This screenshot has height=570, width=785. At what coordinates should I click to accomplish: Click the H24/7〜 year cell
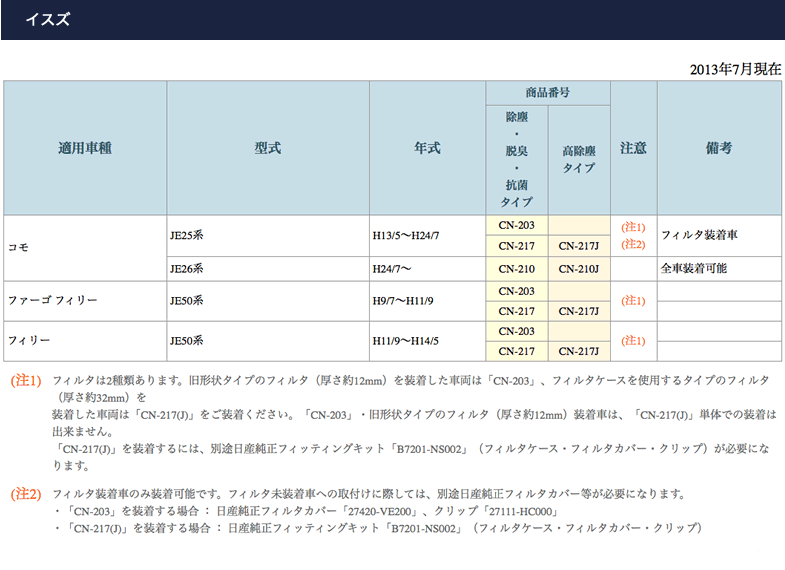(427, 269)
